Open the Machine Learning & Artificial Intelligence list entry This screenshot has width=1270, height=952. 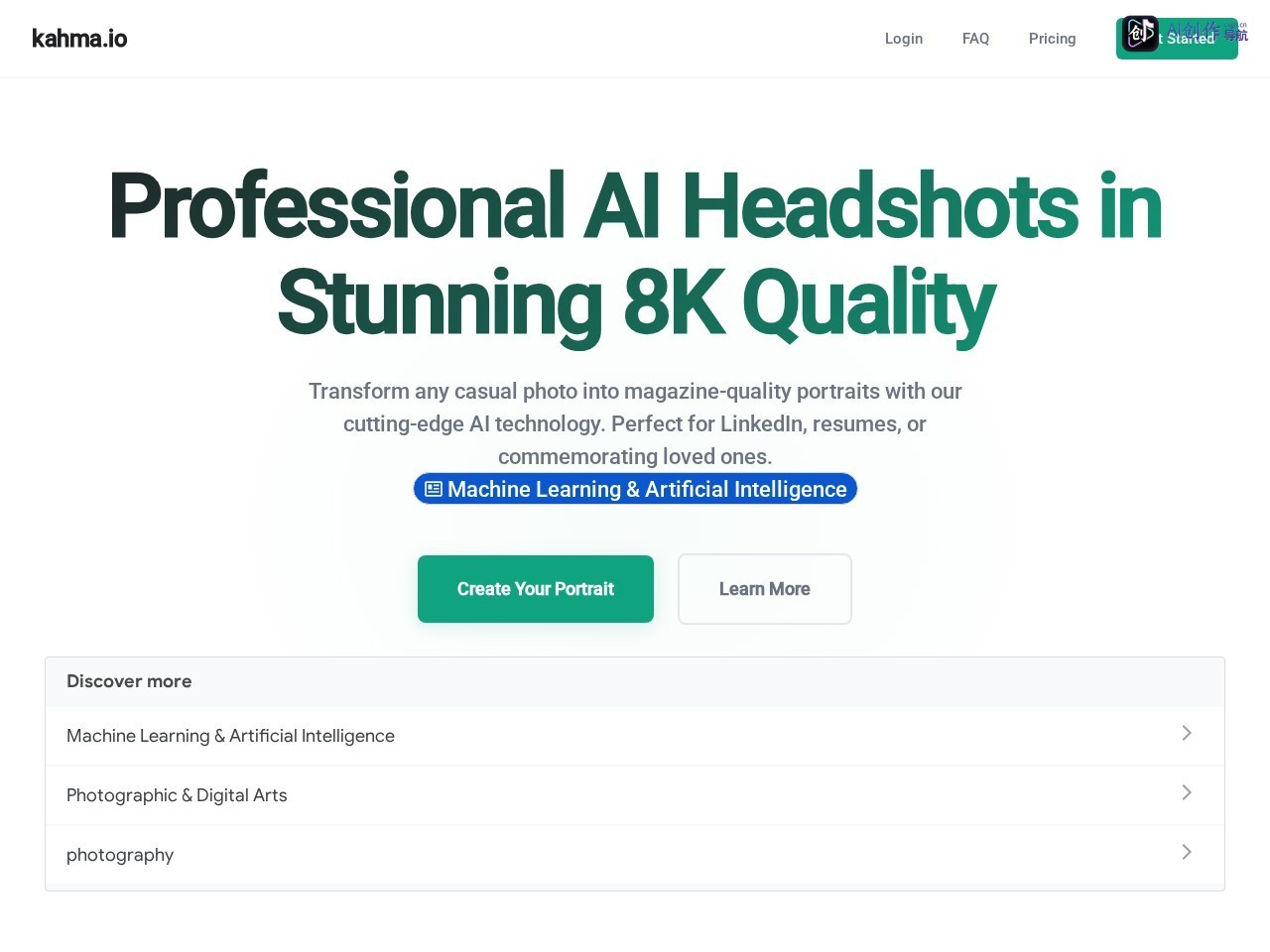635,736
